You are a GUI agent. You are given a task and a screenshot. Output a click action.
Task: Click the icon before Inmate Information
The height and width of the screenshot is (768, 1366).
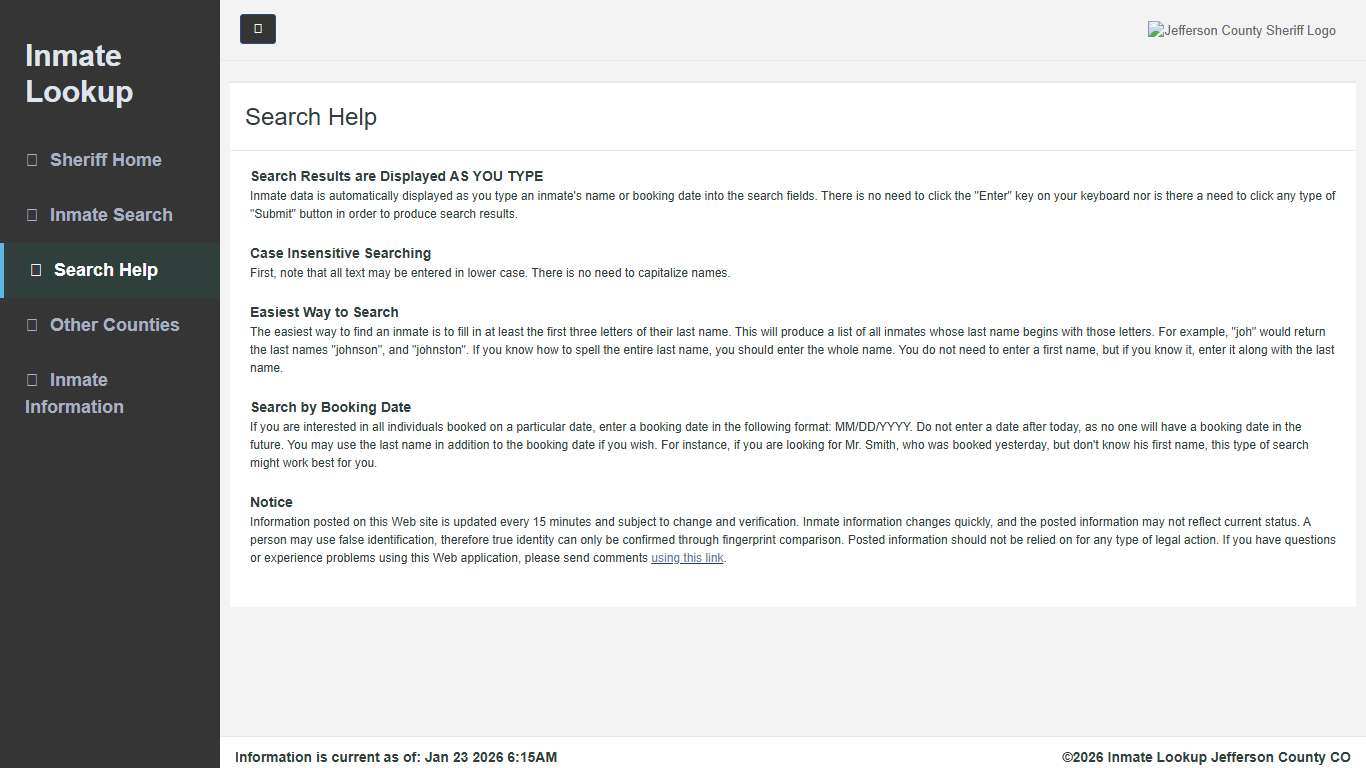tap(32, 380)
